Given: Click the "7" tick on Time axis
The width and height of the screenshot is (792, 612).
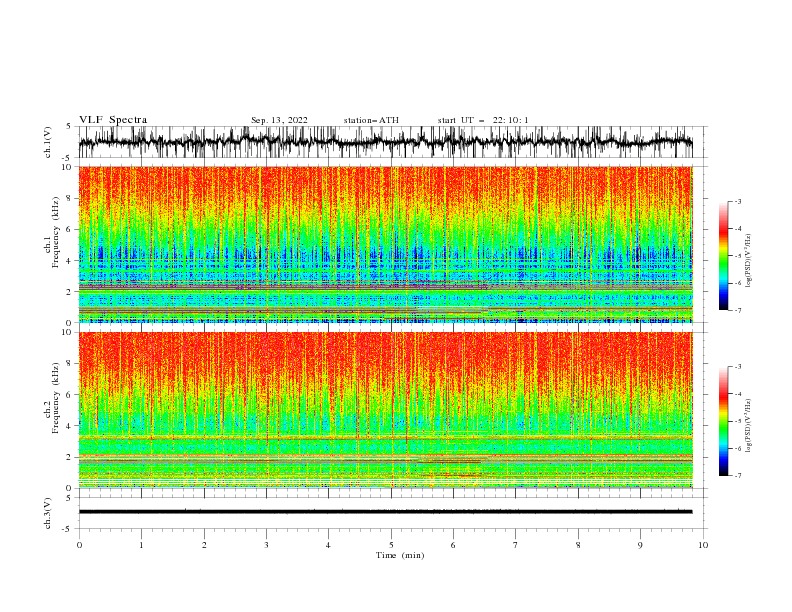Looking at the screenshot, I should point(516,545).
